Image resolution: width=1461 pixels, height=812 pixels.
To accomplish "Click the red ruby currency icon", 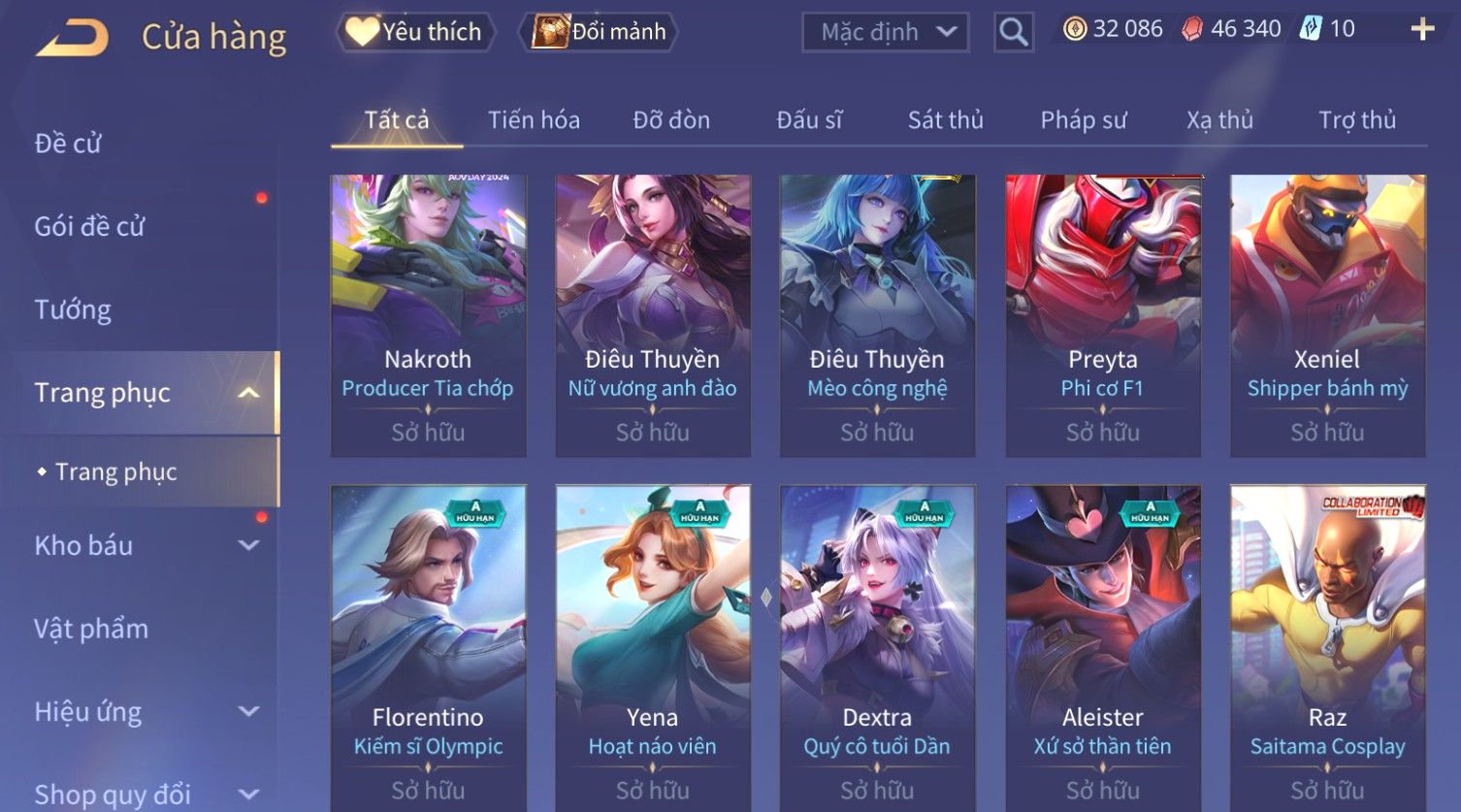I will pos(1191,29).
